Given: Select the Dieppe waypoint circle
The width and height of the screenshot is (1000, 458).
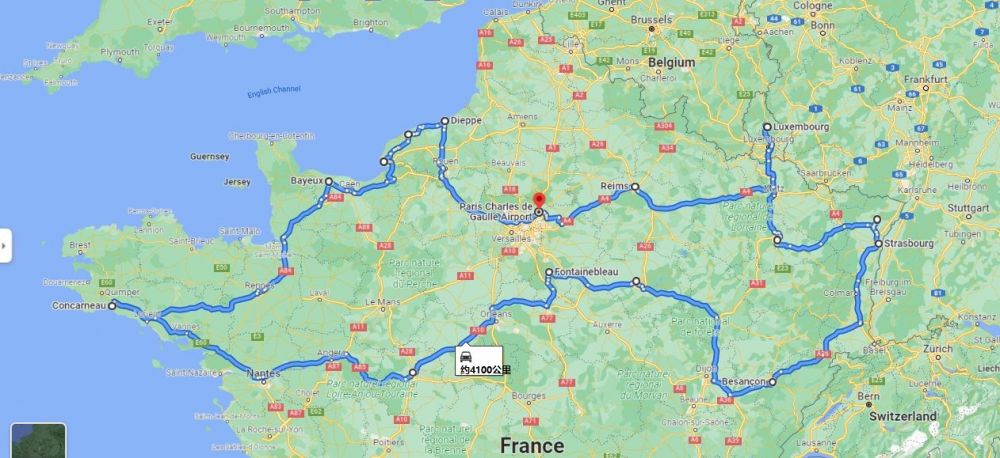Looking at the screenshot, I should coord(445,121).
